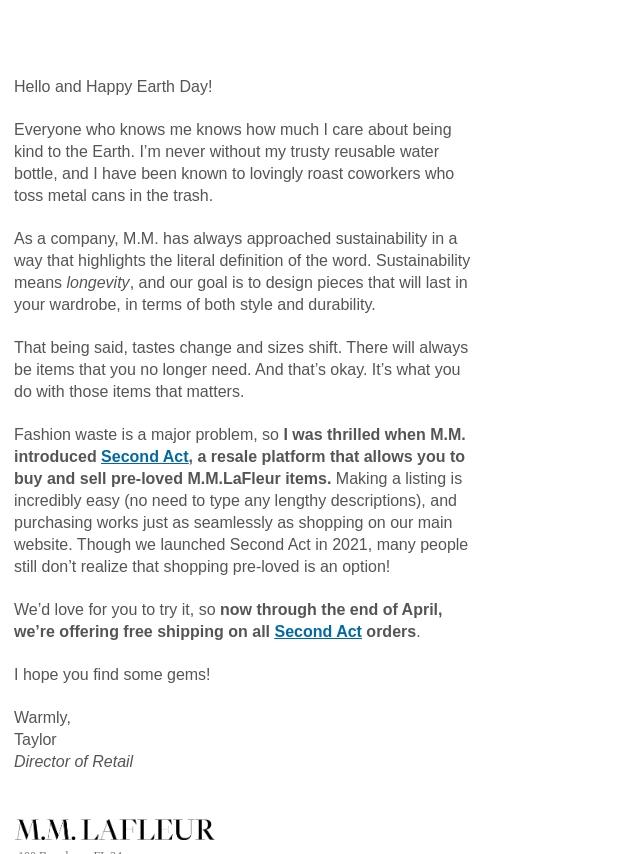This screenshot has width=640, height=854.
Task: Click the M.M.LaFleur logo
Action: tap(115, 829)
